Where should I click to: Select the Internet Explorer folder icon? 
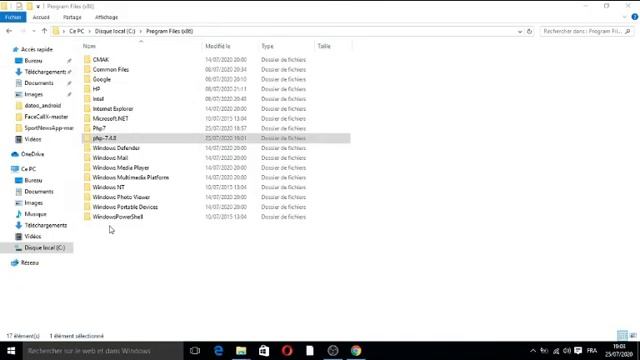pyautogui.click(x=87, y=109)
